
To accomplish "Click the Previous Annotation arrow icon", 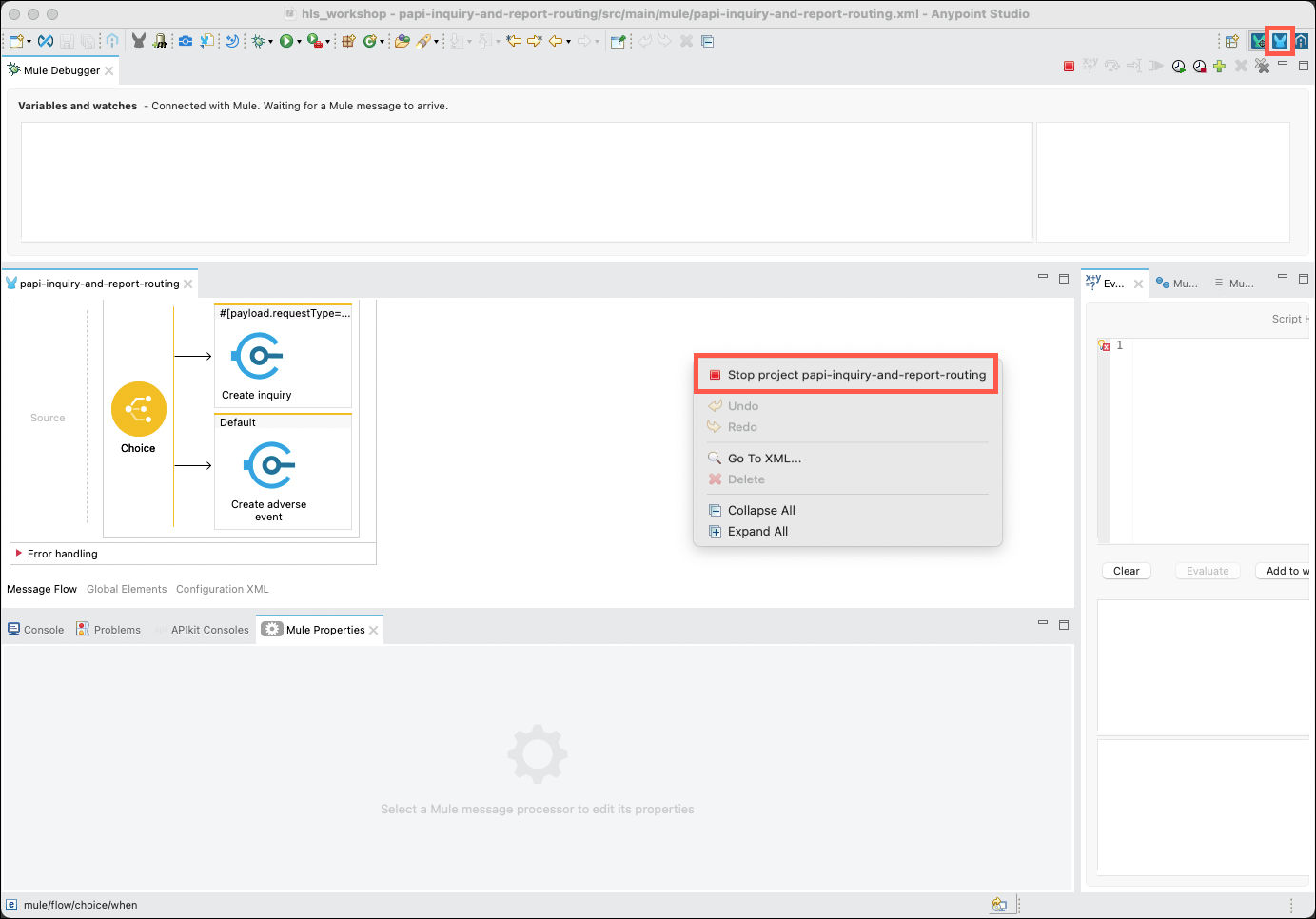I will pos(484,41).
